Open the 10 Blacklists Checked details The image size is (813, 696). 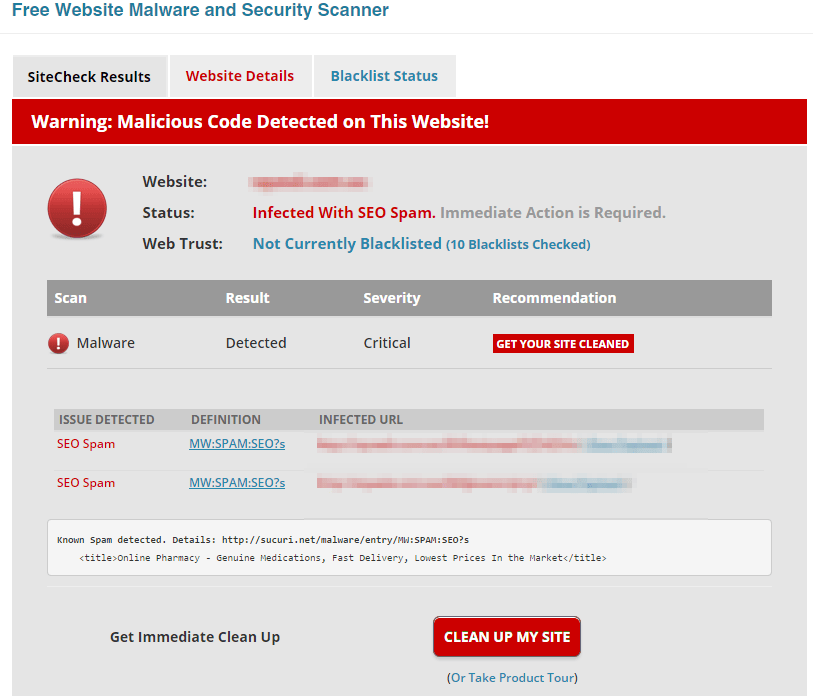518,243
